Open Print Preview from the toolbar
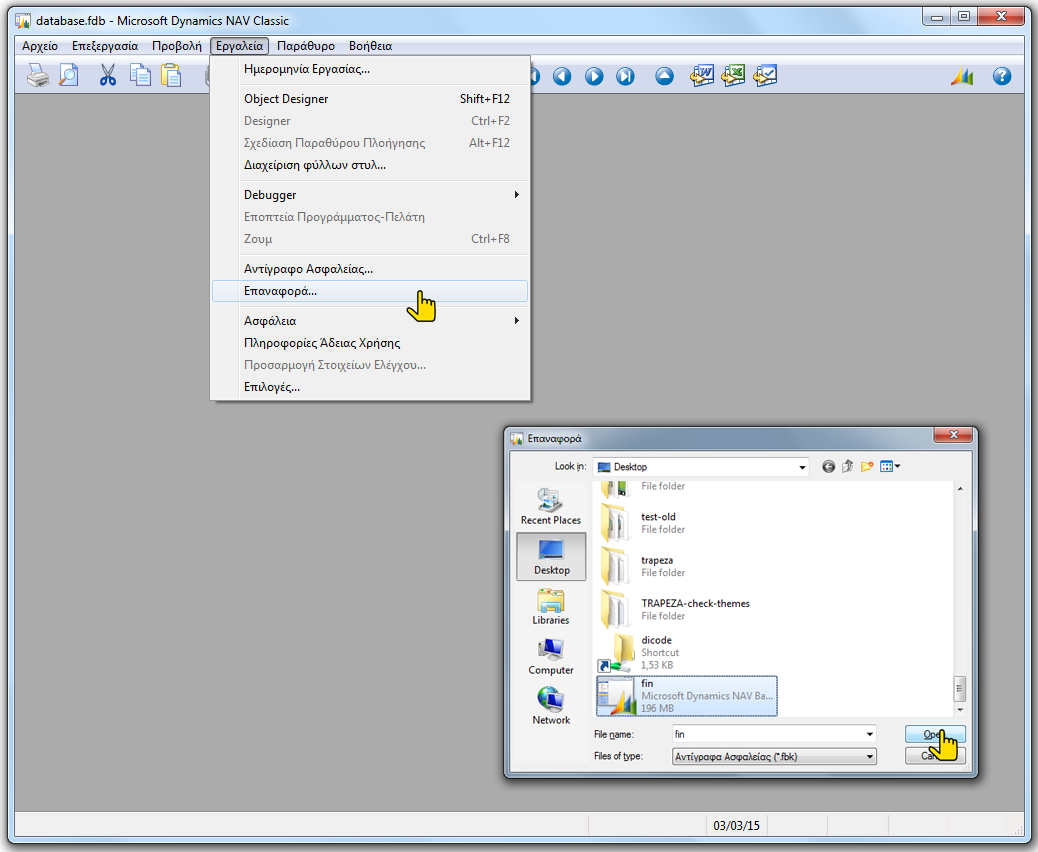The width and height of the screenshot is (1038, 852). tap(68, 76)
